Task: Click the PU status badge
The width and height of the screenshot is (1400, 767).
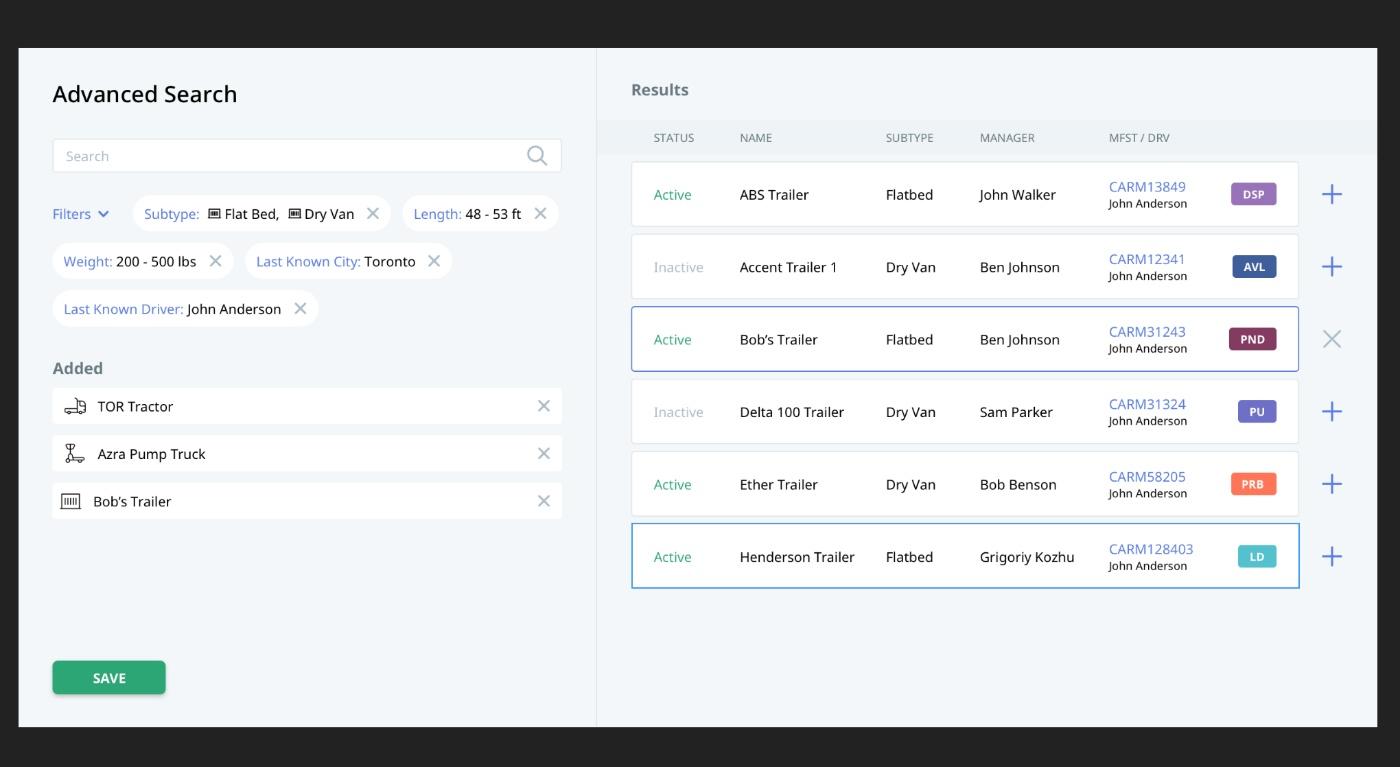Action: (x=1257, y=411)
